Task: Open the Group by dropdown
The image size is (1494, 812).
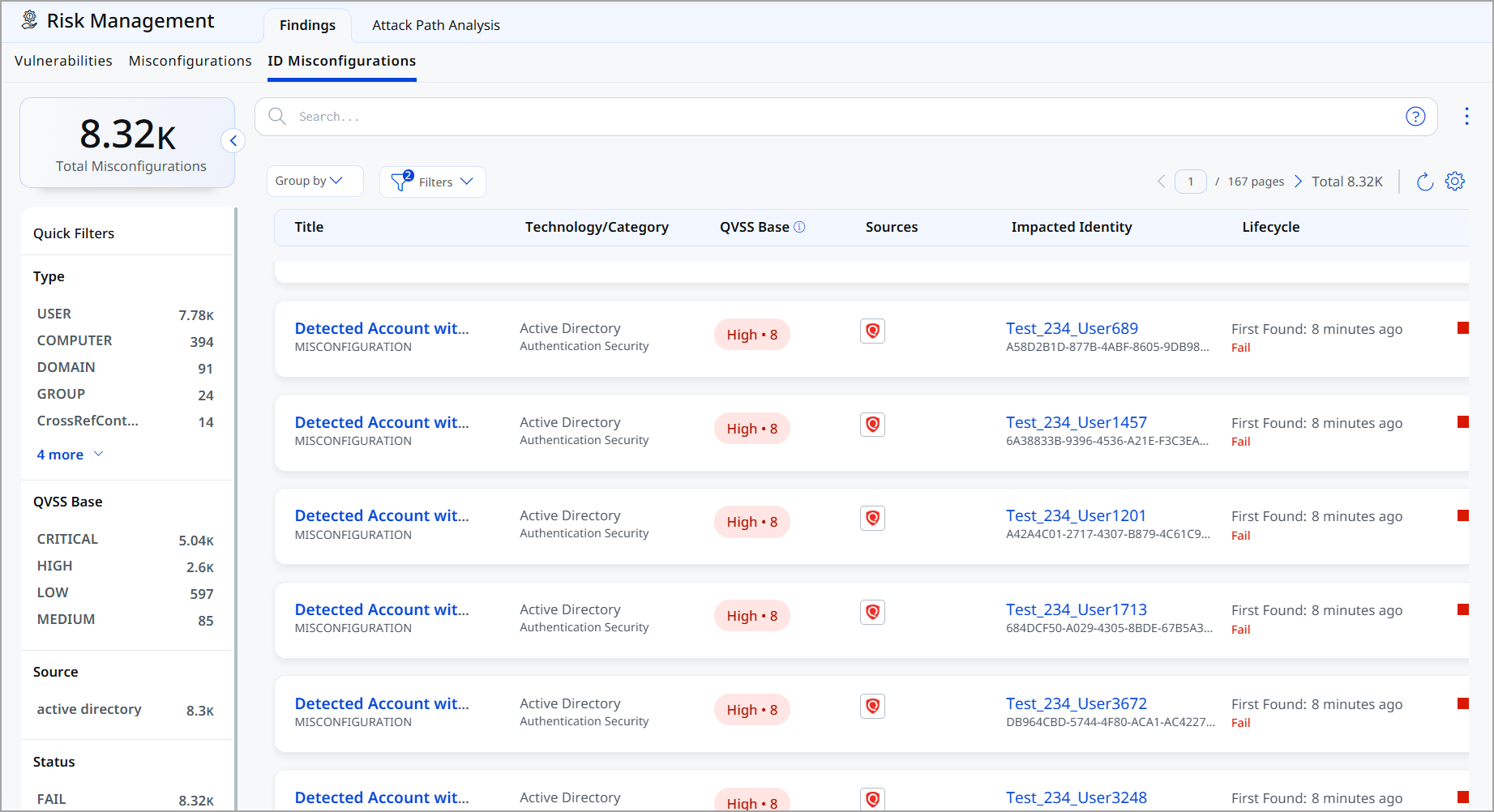Action: tap(314, 182)
